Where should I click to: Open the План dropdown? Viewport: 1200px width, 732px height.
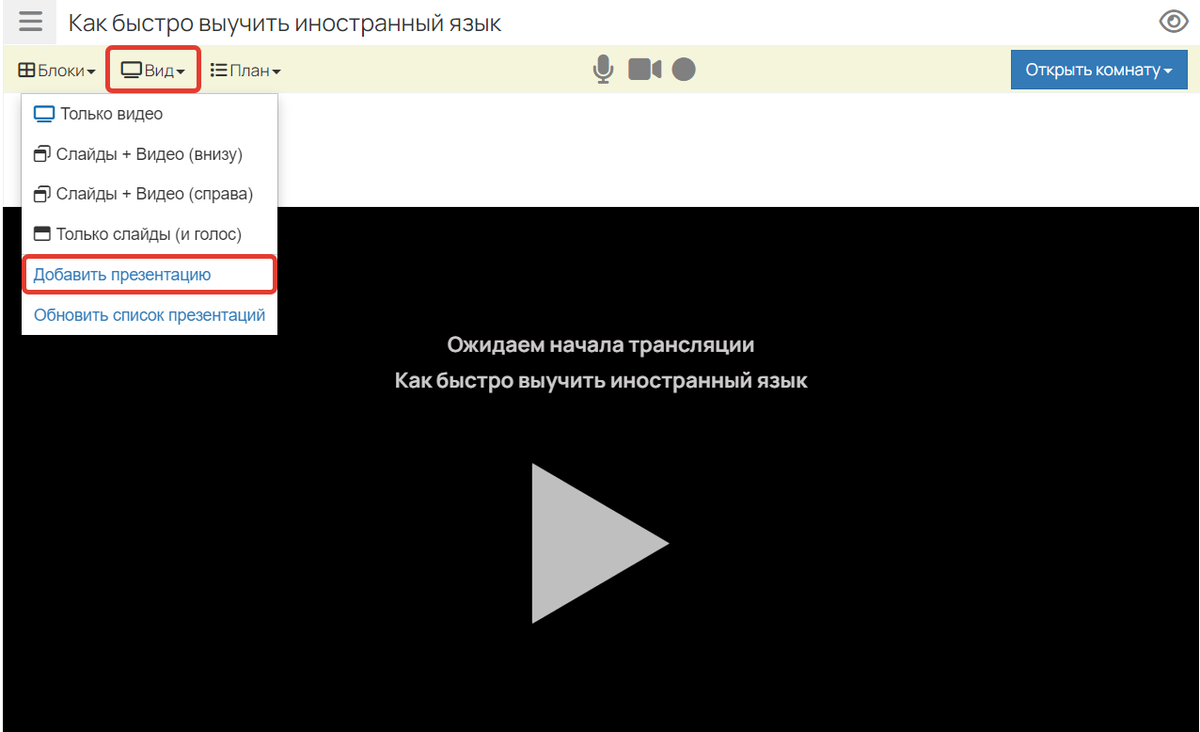(245, 71)
